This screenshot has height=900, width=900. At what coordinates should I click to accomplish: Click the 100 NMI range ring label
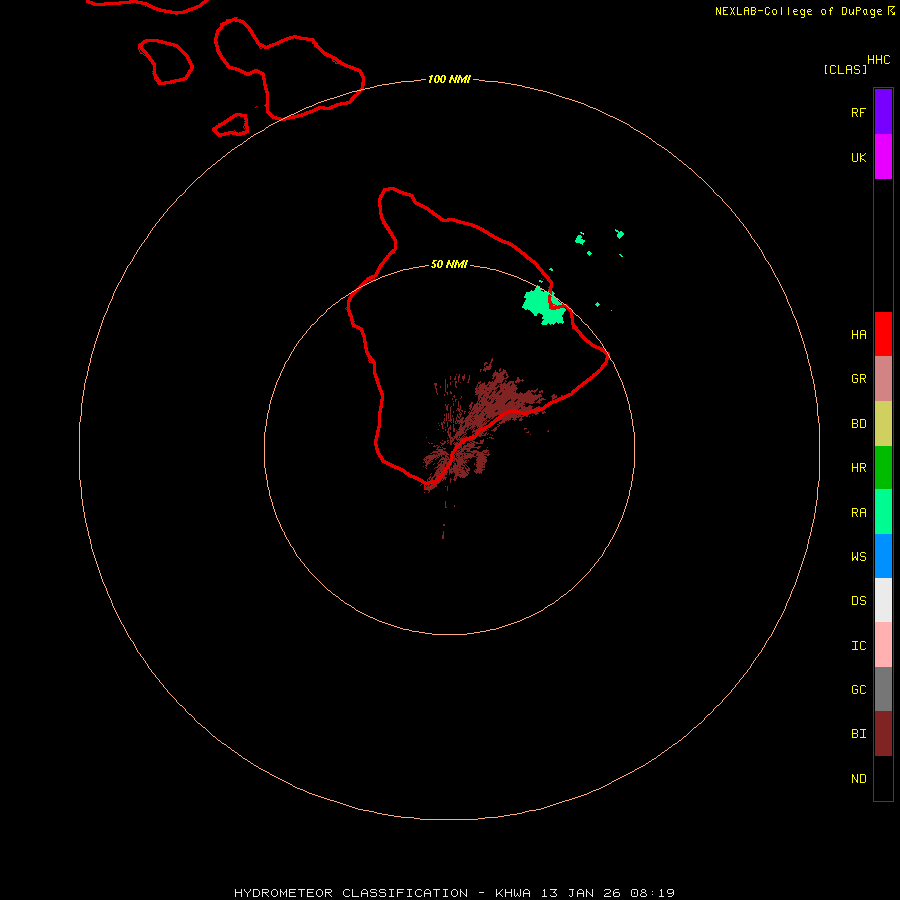449,79
